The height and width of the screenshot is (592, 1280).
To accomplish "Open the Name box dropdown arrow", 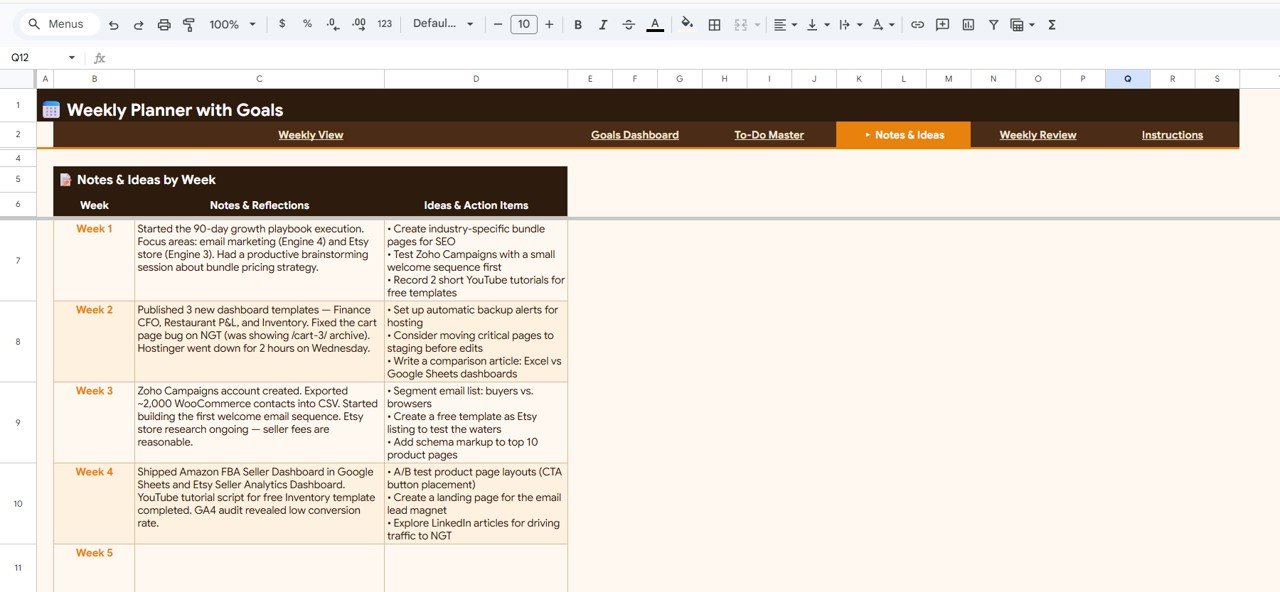I will [71, 58].
